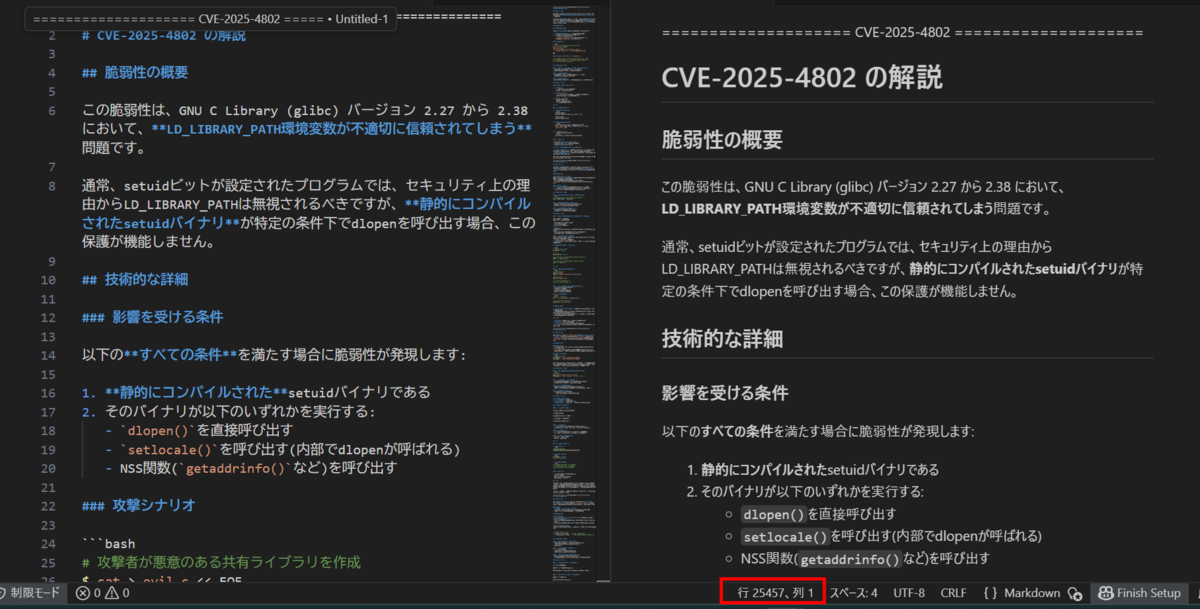
Task: Click preview code 'getaddrinfo()' bullet
Action: pyautogui.click(x=849, y=558)
